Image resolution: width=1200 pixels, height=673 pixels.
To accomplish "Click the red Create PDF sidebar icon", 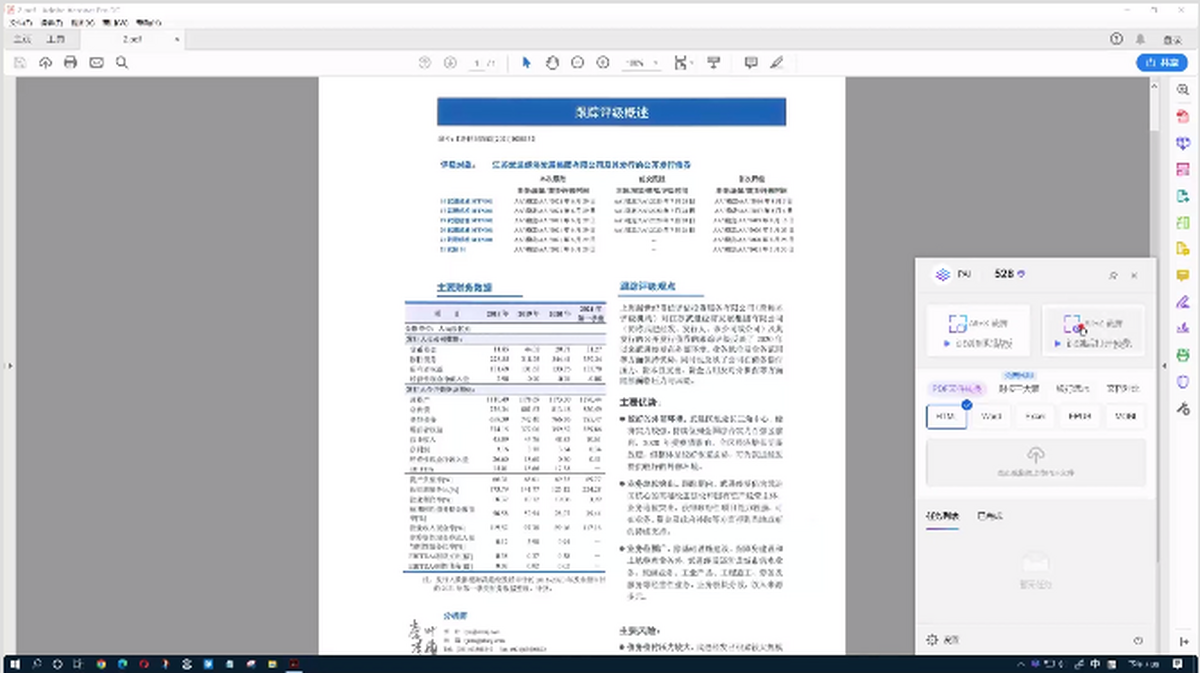I will pos(1183,117).
